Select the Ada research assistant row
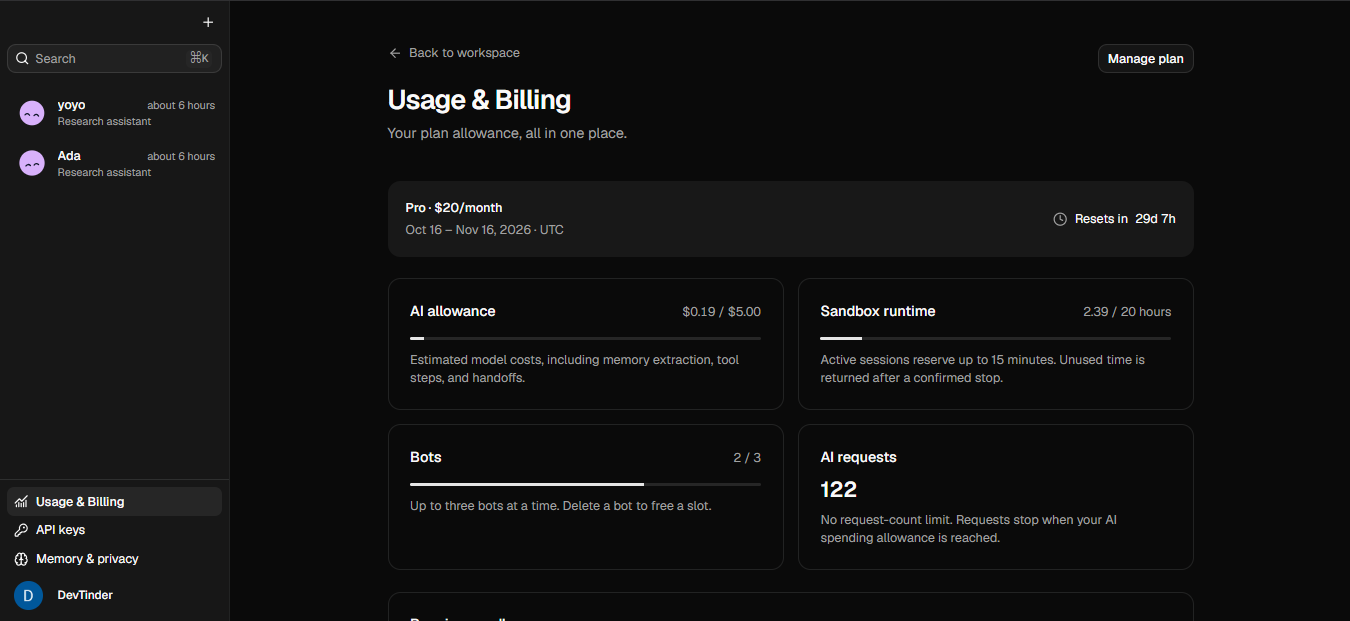Image resolution: width=1350 pixels, height=621 pixels. [114, 163]
